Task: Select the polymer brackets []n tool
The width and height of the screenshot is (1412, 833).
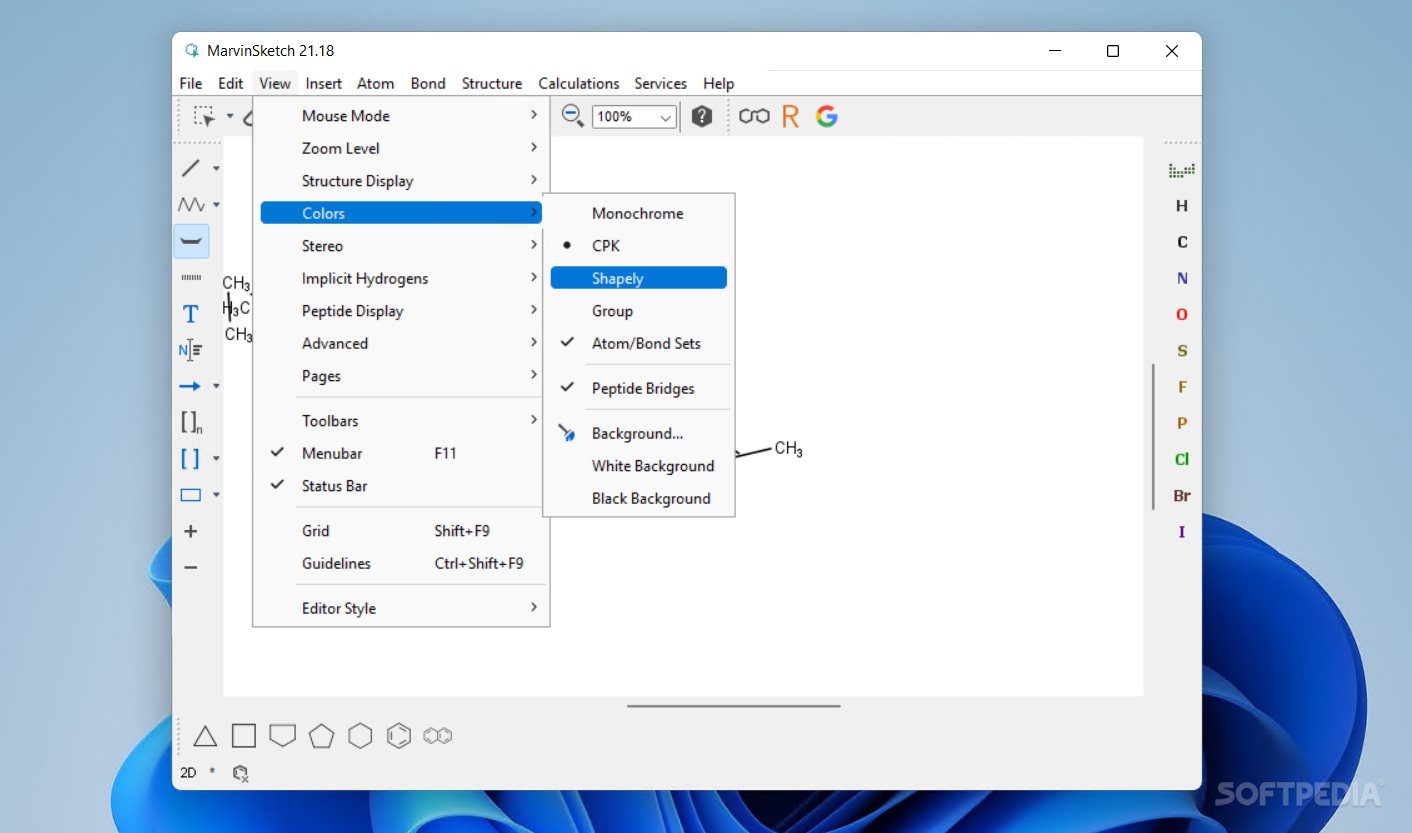Action: coord(191,422)
